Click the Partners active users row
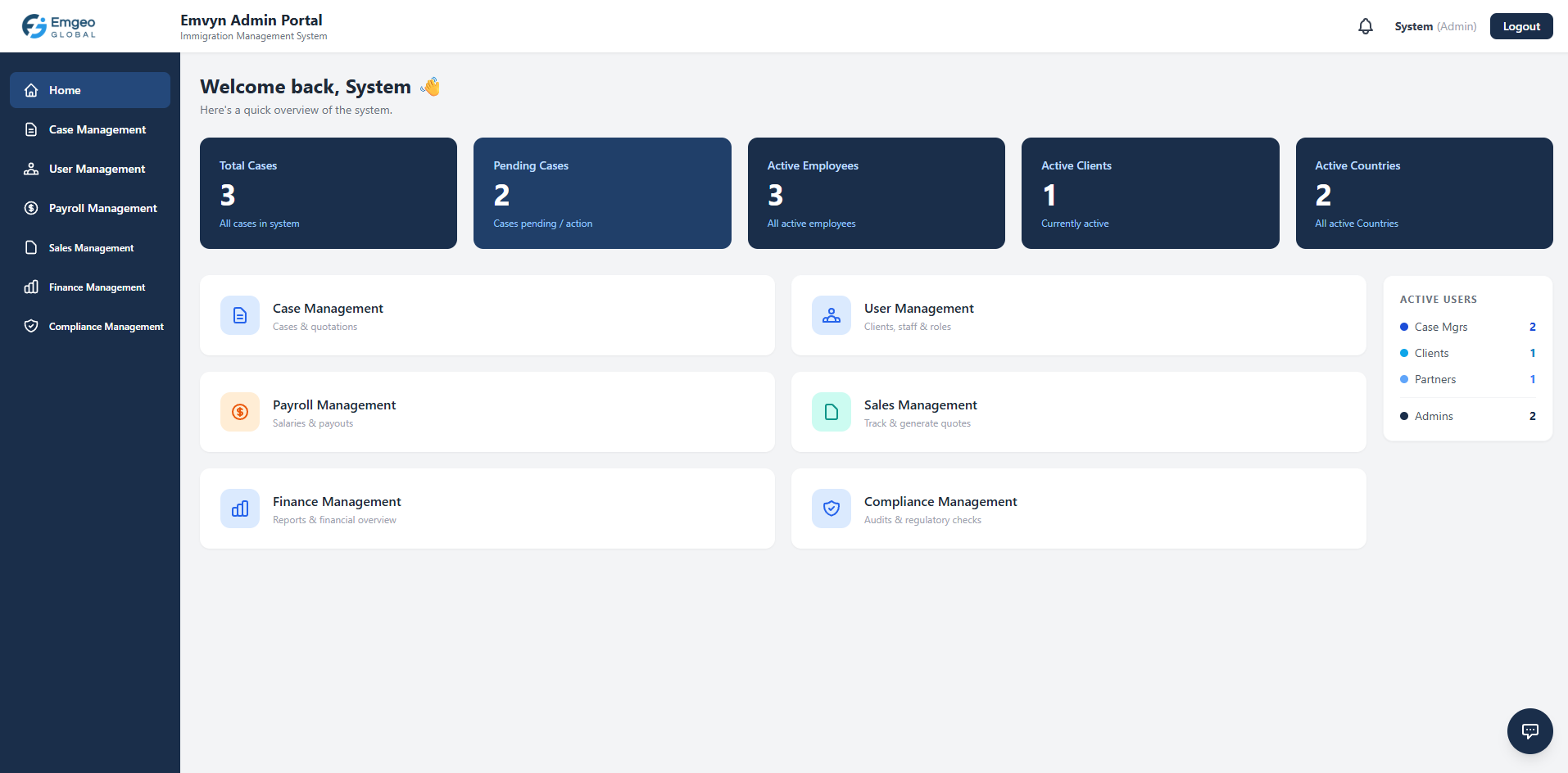The image size is (1568, 773). (1468, 379)
